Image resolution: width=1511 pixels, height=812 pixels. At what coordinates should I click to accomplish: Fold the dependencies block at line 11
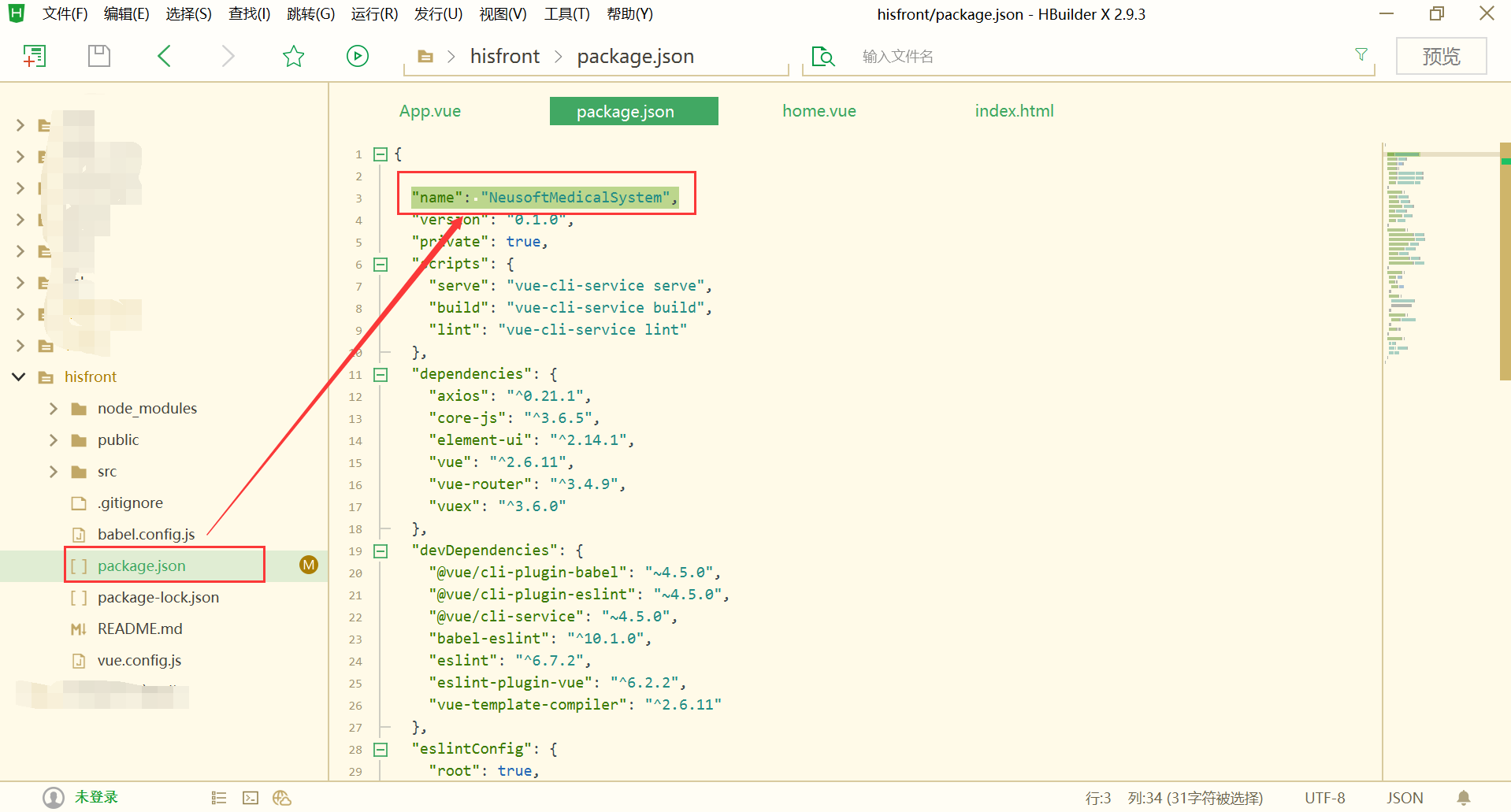pos(381,375)
